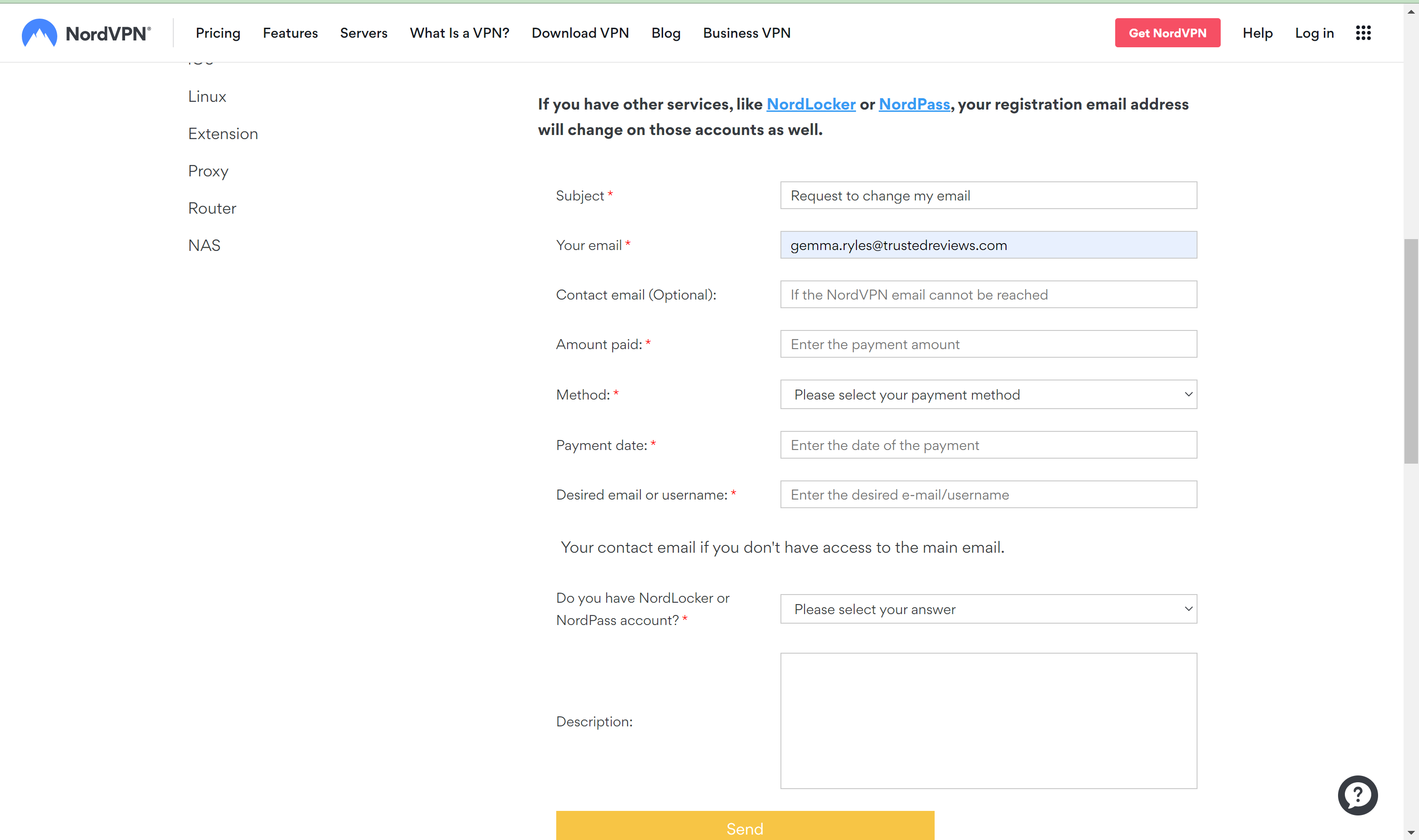Click Log in
Viewport: 1419px width, 840px height.
pos(1313,33)
